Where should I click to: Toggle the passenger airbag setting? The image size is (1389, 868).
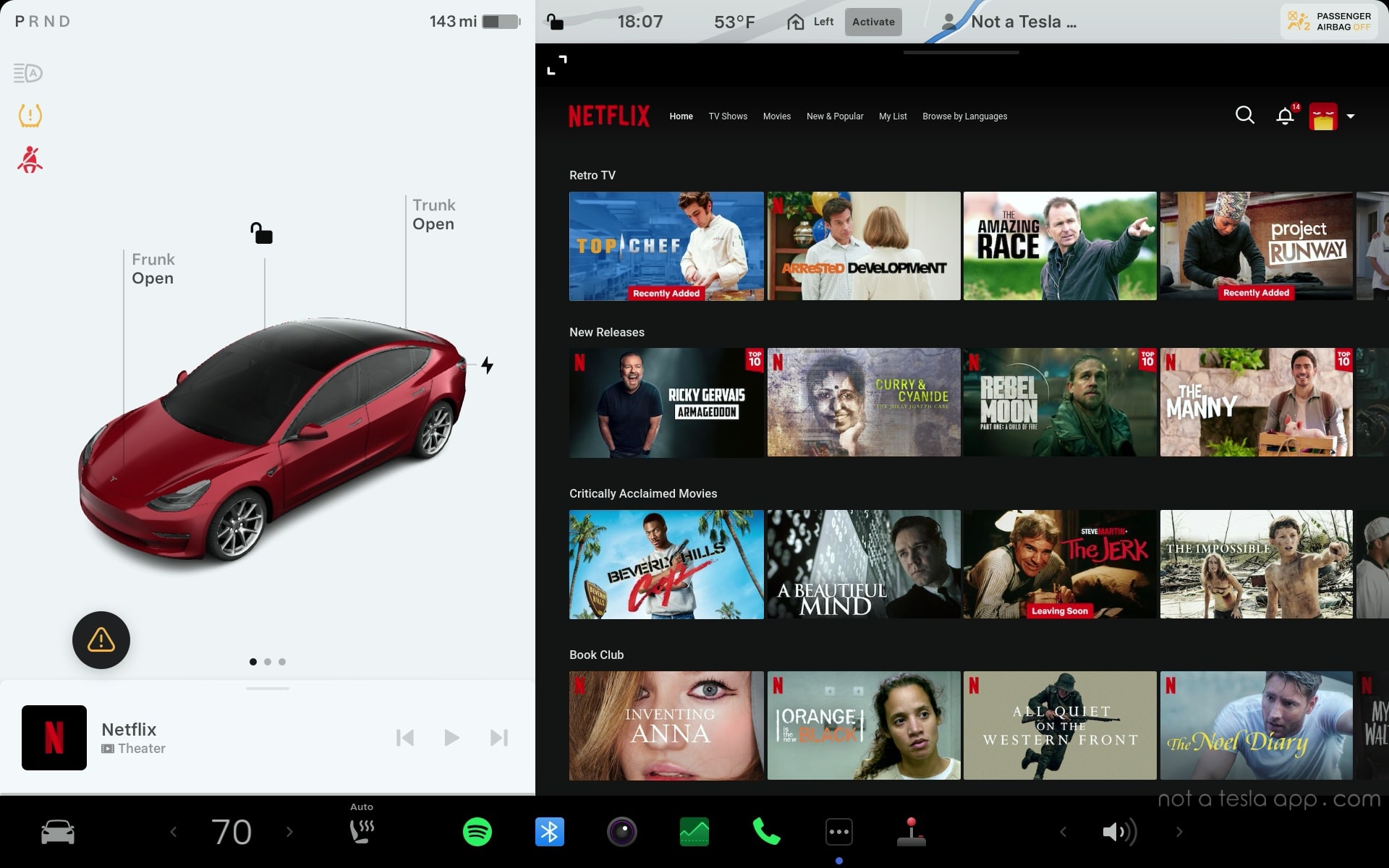tap(1329, 21)
